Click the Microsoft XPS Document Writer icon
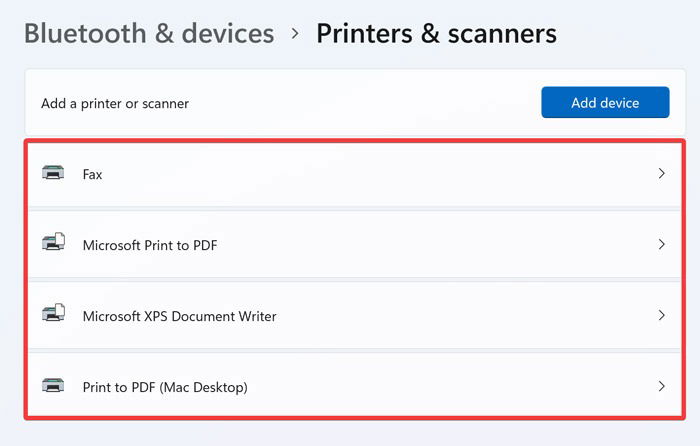This screenshot has height=446, width=700. 54,313
